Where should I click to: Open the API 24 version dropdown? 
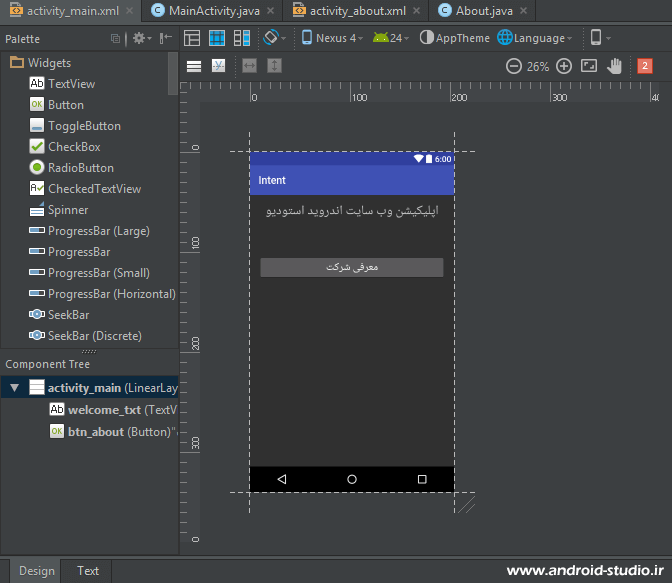(x=391, y=38)
